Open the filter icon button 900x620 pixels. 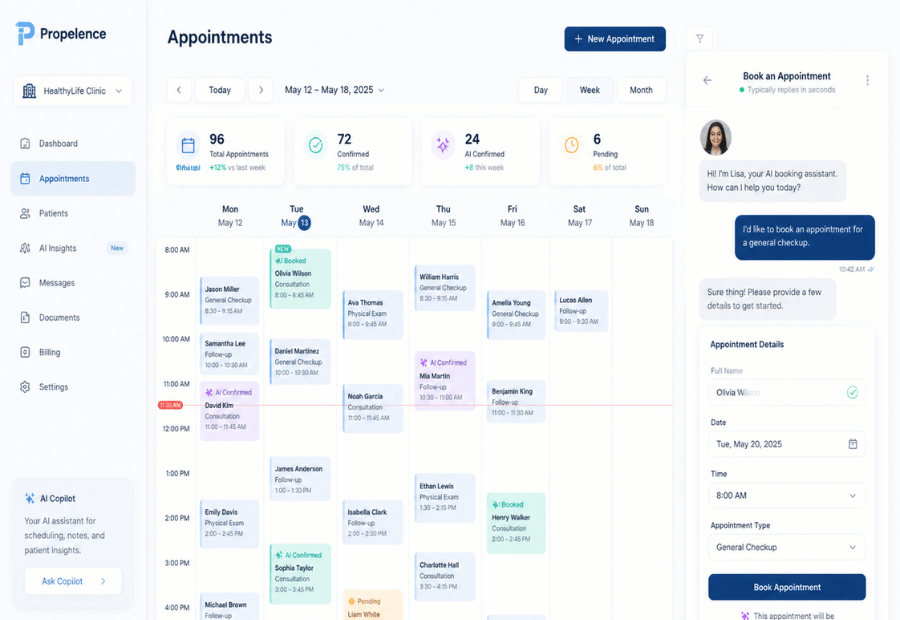click(700, 38)
